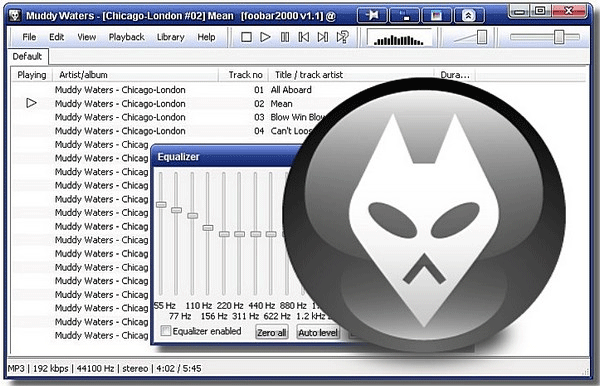Click the double-chevron roll-up button in the title bar
Viewport: 600px width, 386px height.
pyautogui.click(x=469, y=15)
